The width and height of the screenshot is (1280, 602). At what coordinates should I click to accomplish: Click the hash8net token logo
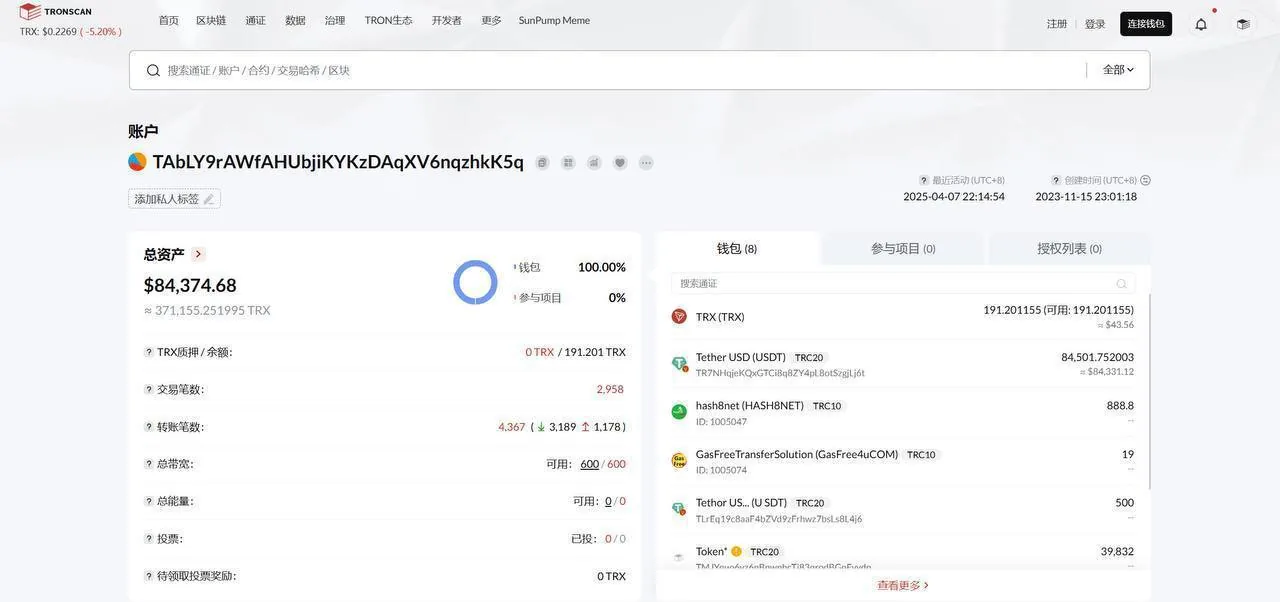pyautogui.click(x=679, y=412)
